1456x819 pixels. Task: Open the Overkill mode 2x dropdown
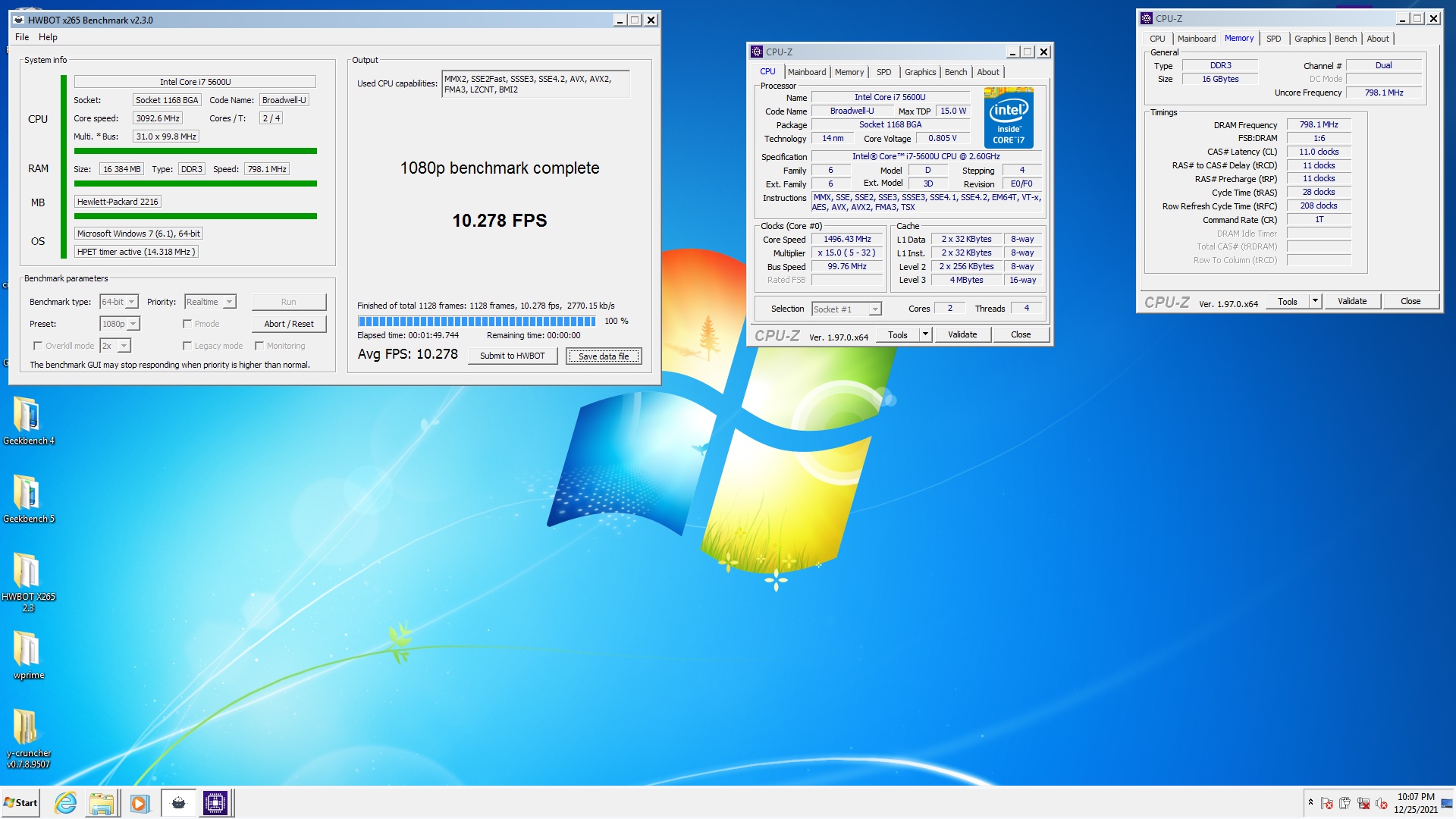click(x=116, y=346)
